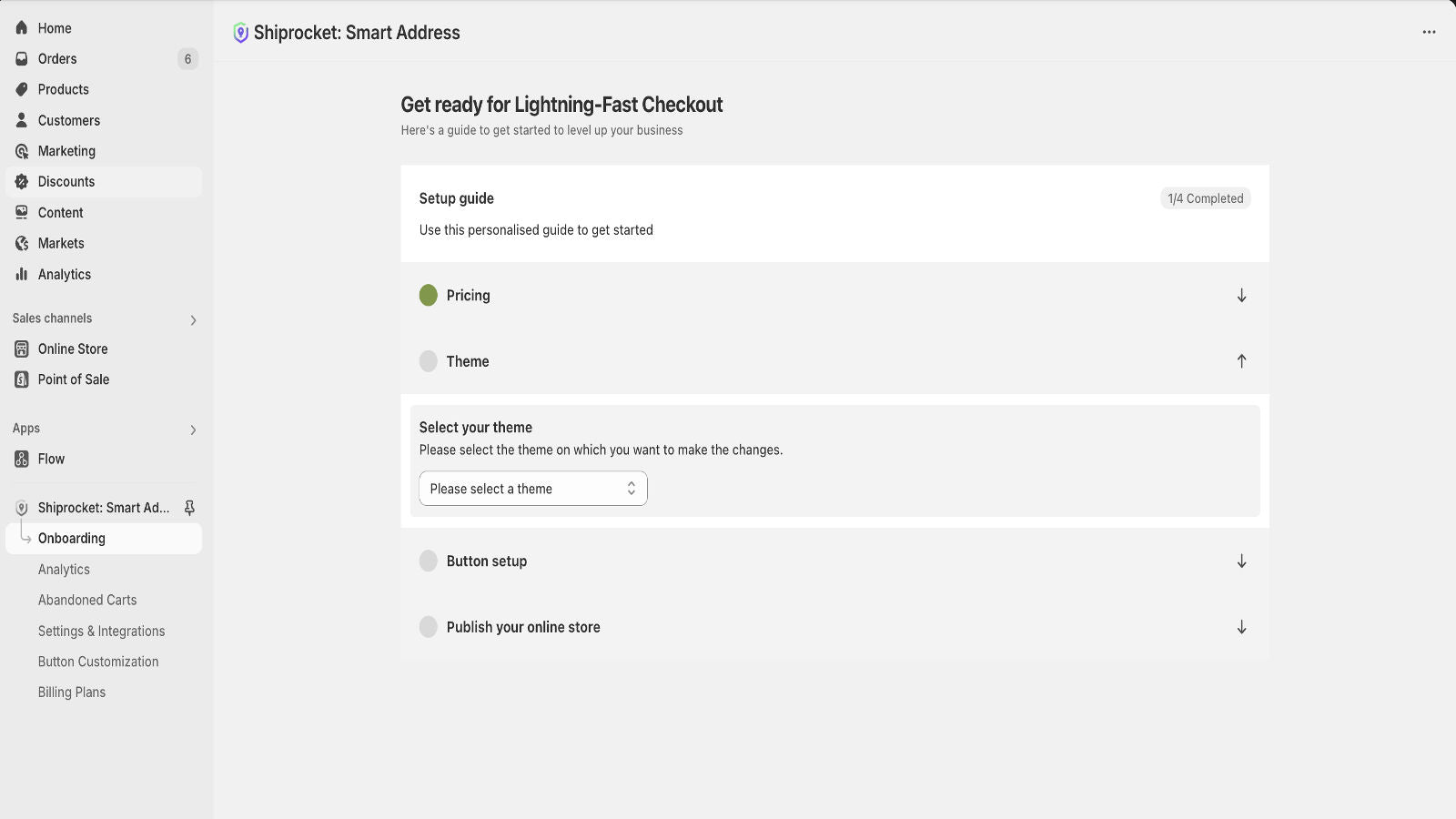Open Orders via its inbox icon

point(22,59)
